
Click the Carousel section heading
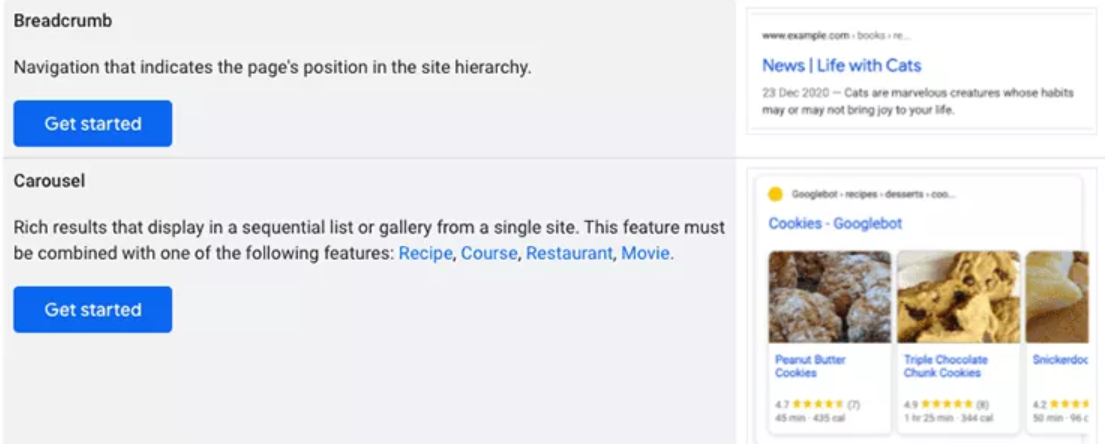pos(49,181)
